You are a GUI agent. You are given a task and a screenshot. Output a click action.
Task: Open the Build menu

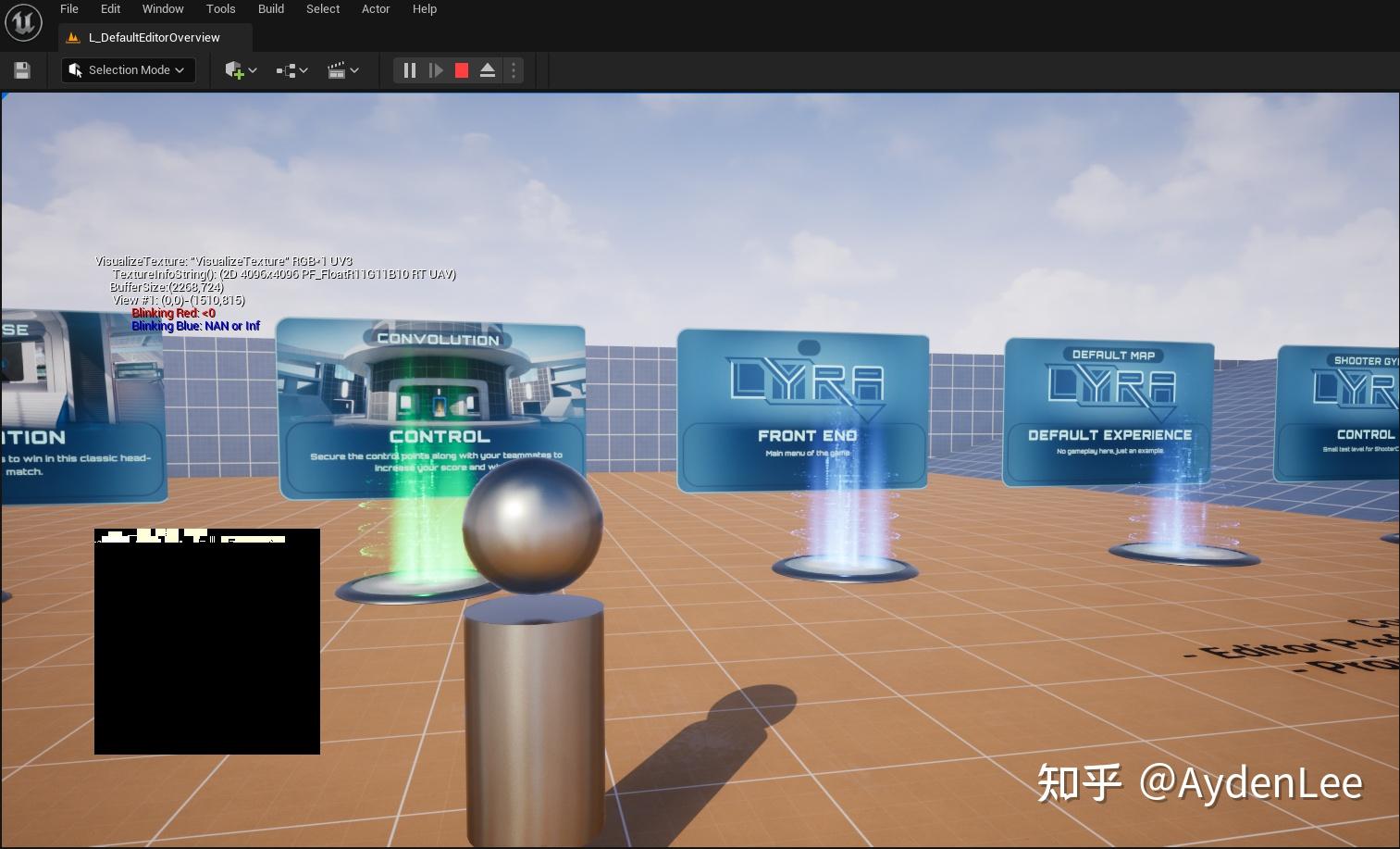coord(270,8)
